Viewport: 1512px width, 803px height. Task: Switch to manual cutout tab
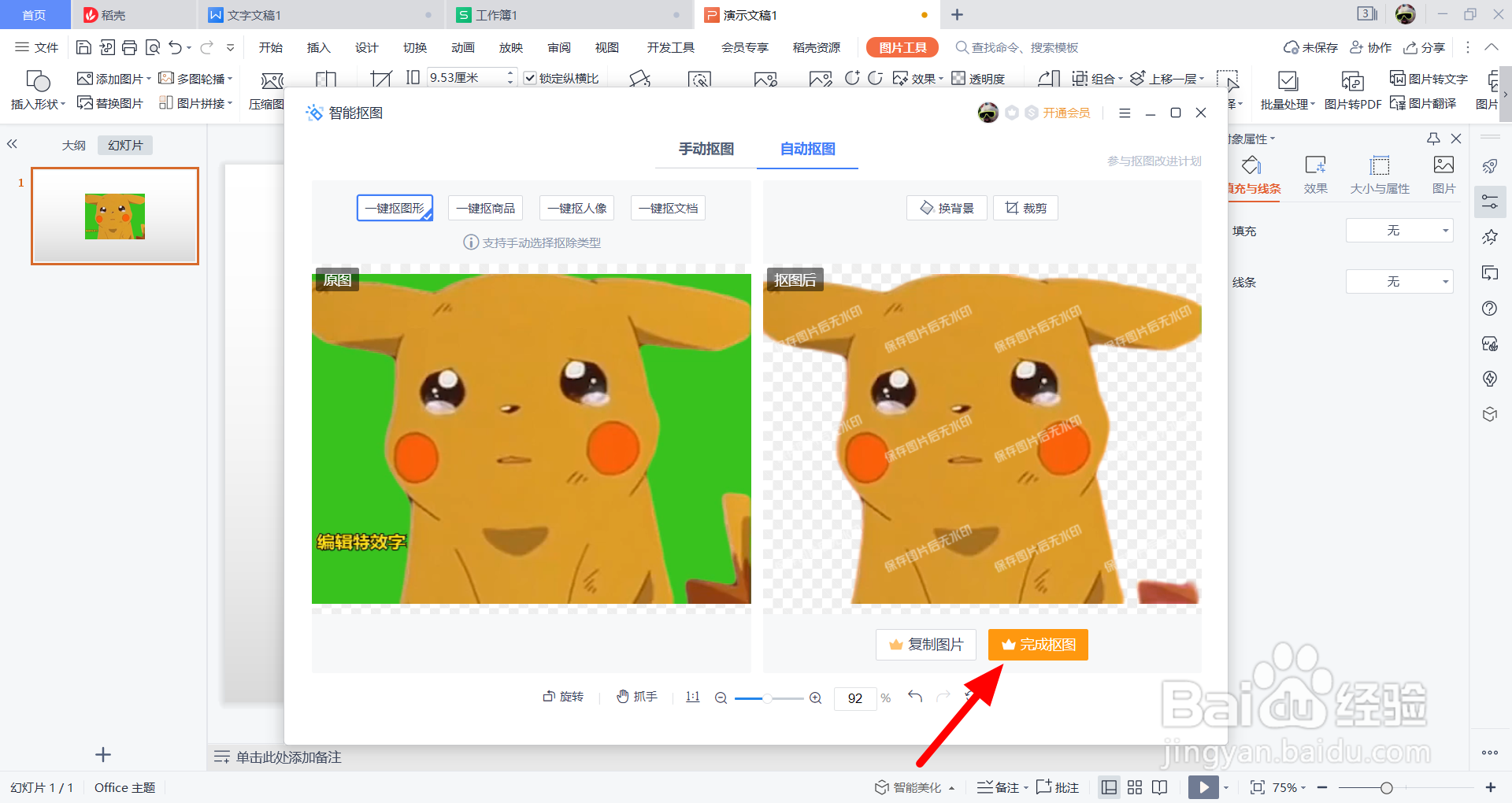[x=706, y=149]
